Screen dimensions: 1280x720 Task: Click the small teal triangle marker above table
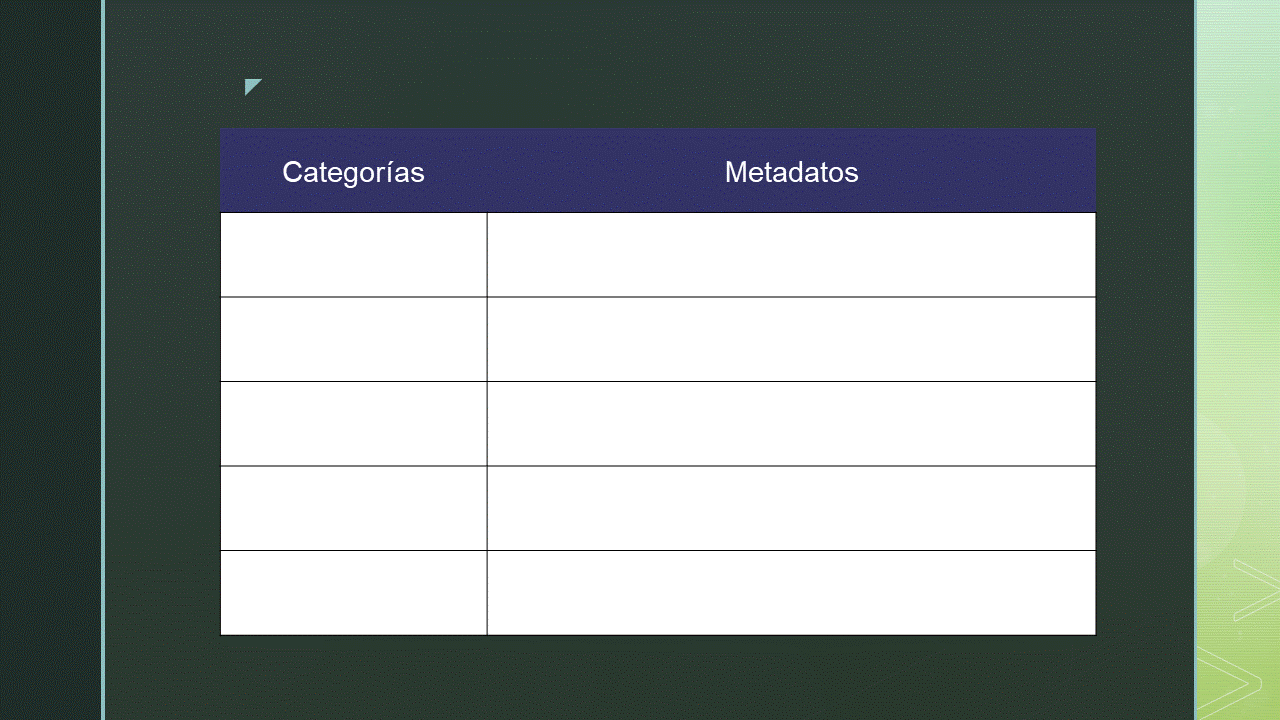click(251, 85)
